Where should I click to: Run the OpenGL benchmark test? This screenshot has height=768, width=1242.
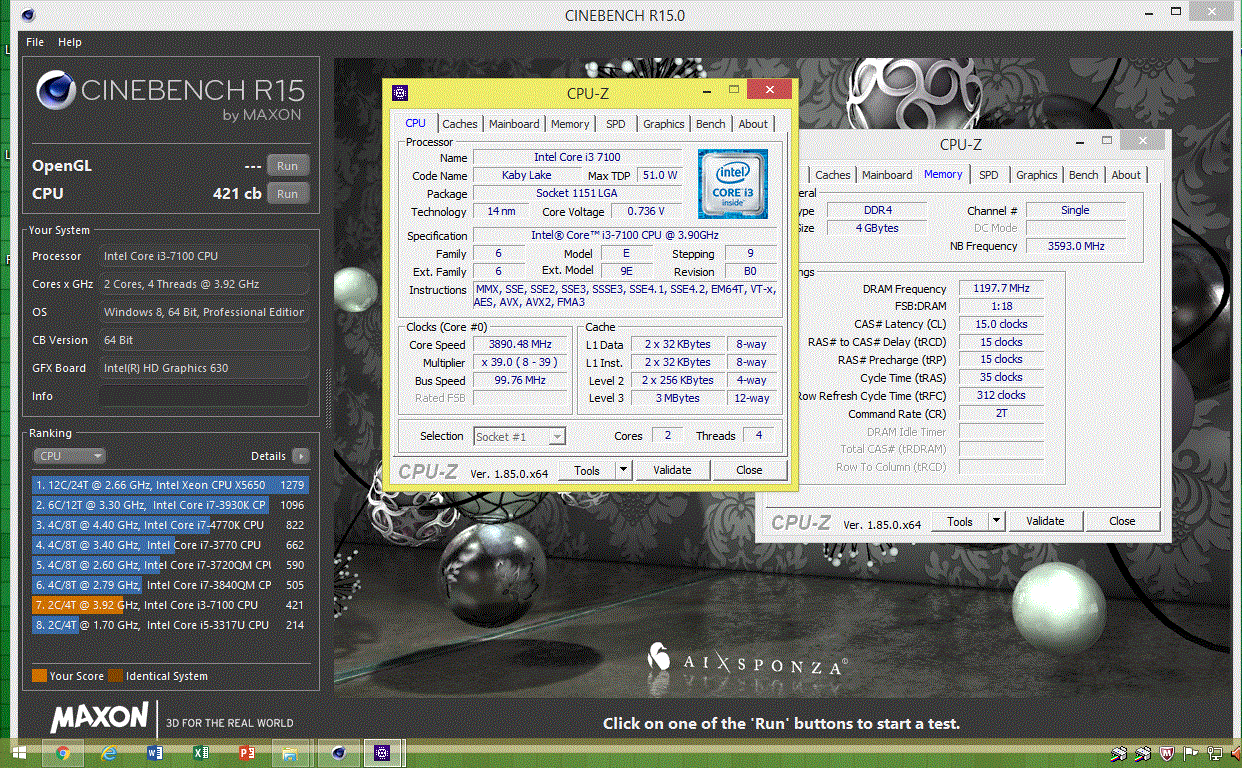(288, 166)
